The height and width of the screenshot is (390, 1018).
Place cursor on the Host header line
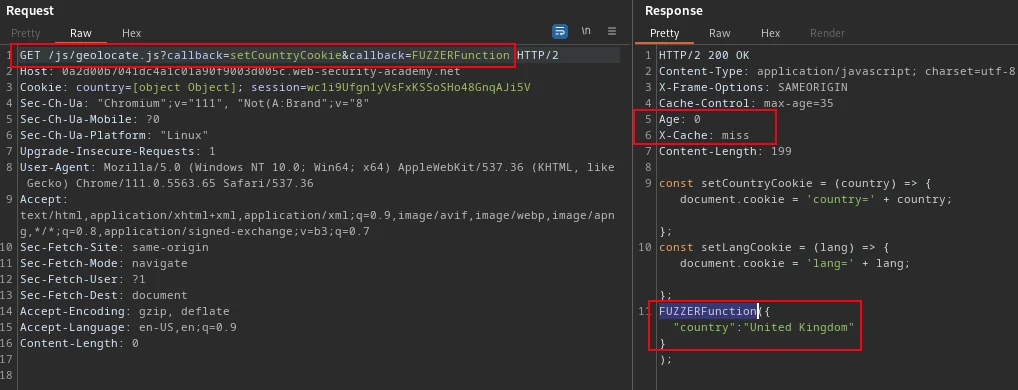[x=240, y=71]
